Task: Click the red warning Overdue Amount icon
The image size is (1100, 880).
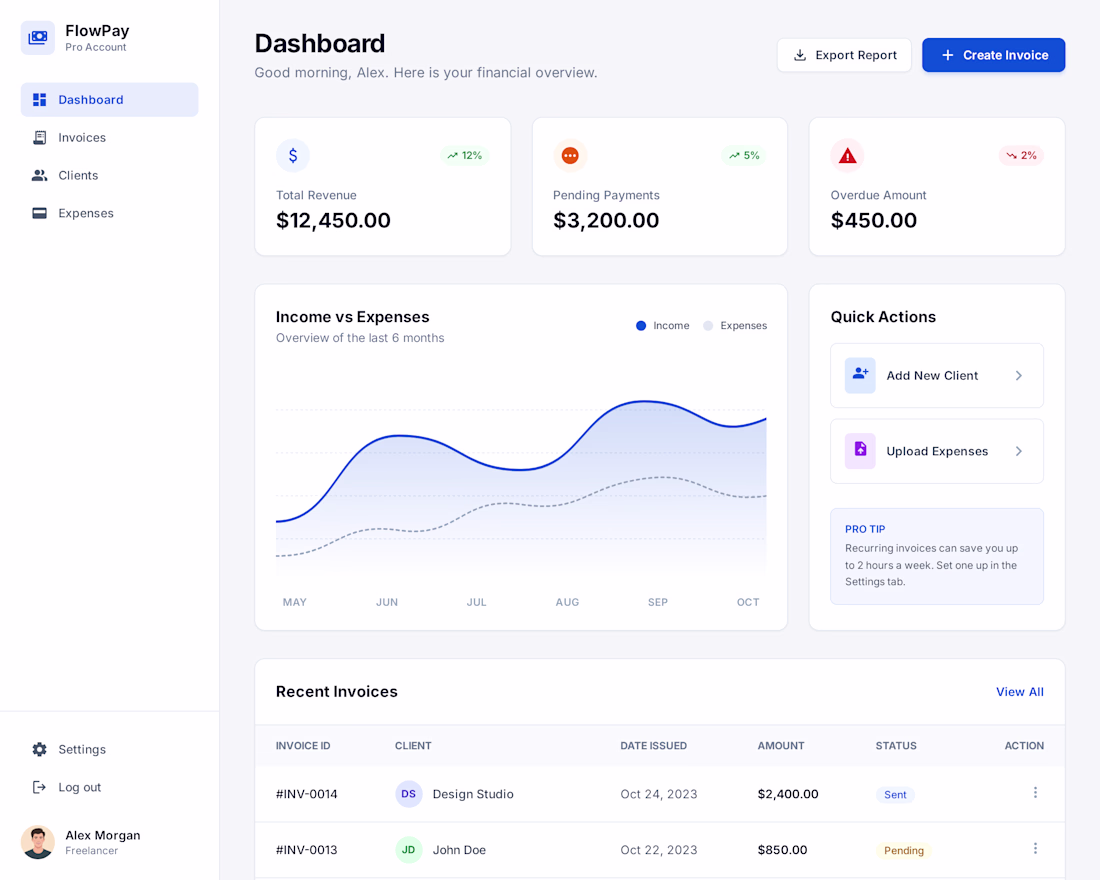Action: pos(847,155)
